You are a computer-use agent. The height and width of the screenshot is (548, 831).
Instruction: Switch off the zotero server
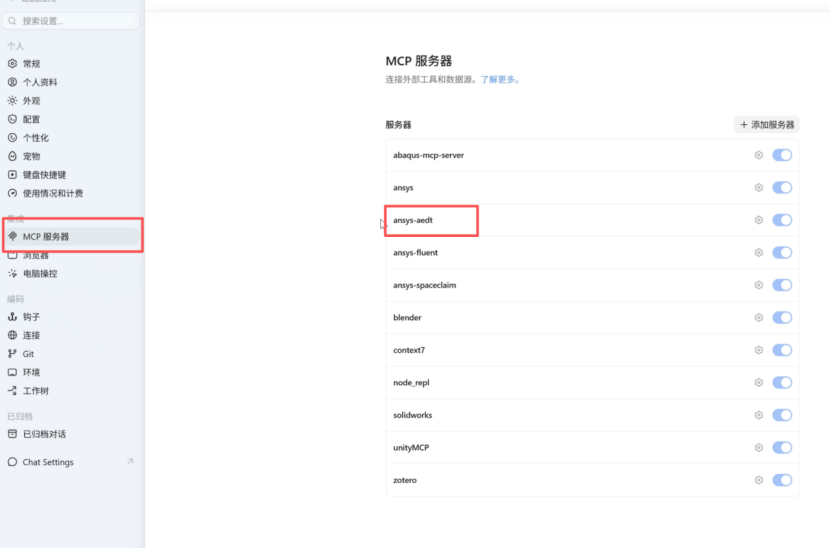point(782,480)
